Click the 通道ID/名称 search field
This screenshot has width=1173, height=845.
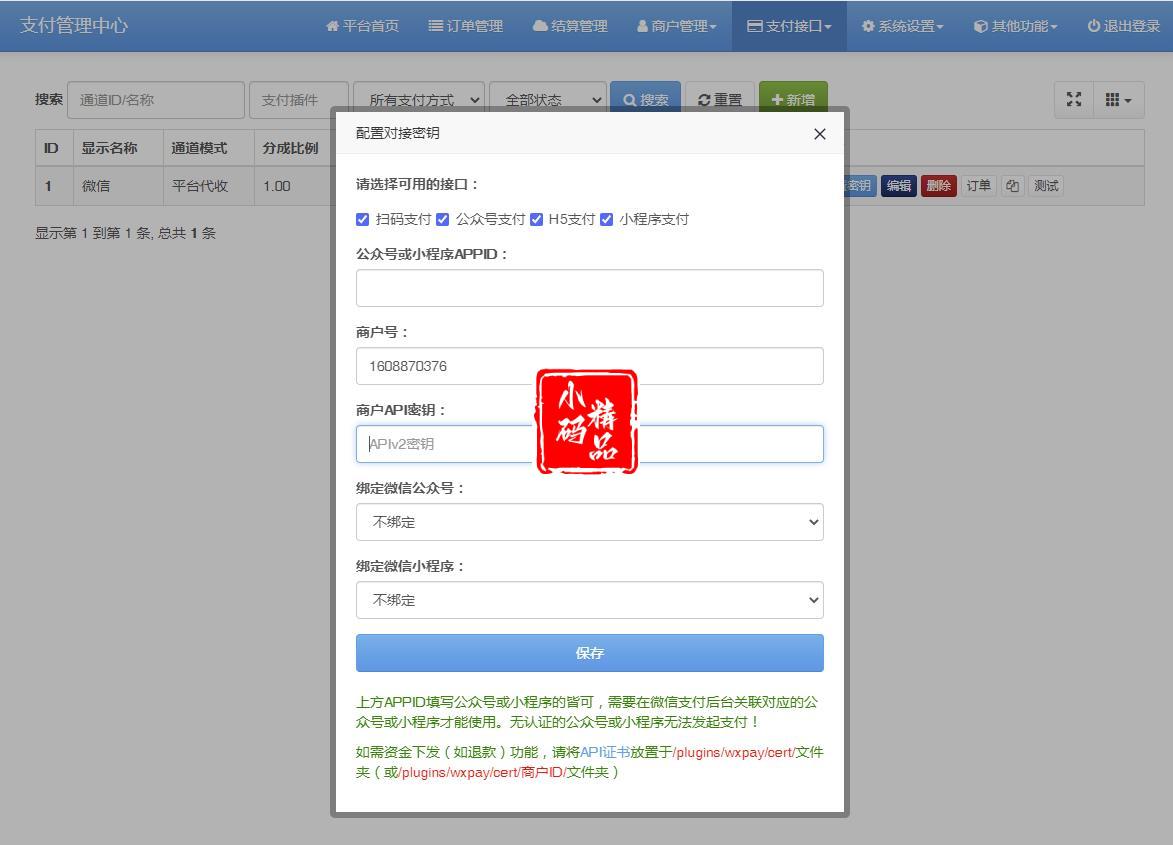click(156, 100)
